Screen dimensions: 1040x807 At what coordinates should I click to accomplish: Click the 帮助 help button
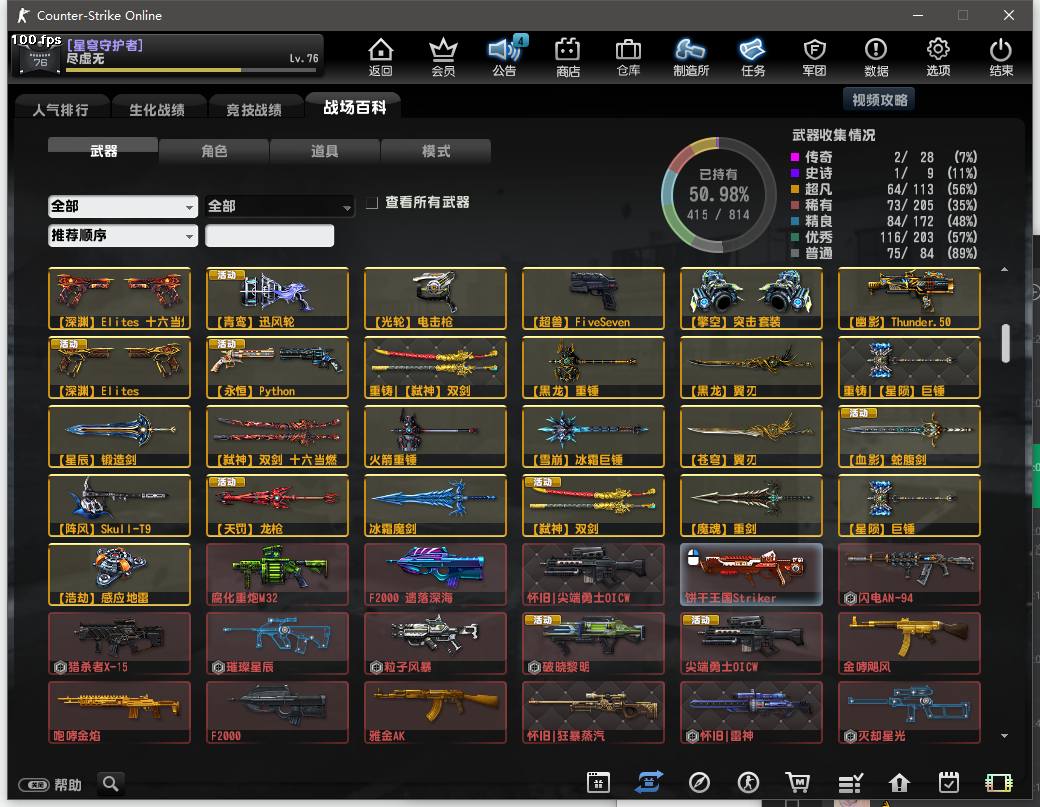click(50, 785)
